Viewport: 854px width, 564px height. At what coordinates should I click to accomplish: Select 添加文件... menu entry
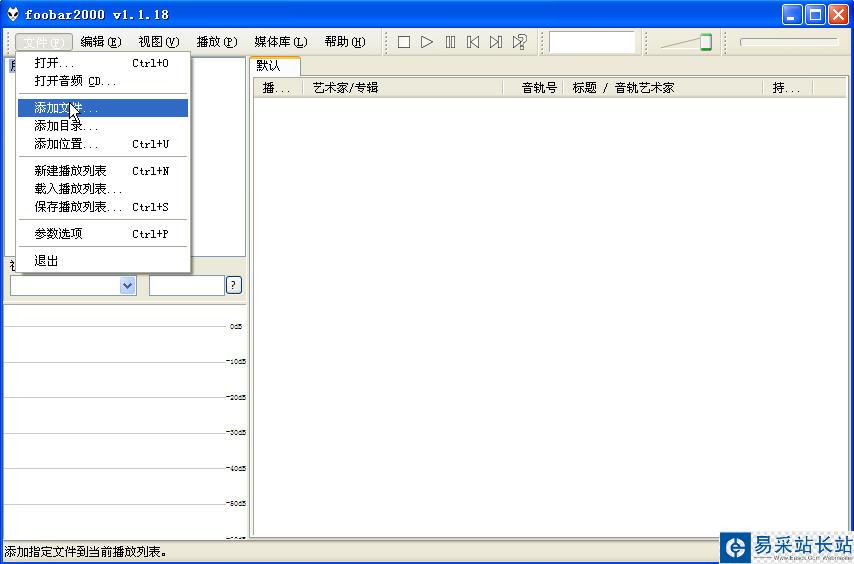[103, 108]
